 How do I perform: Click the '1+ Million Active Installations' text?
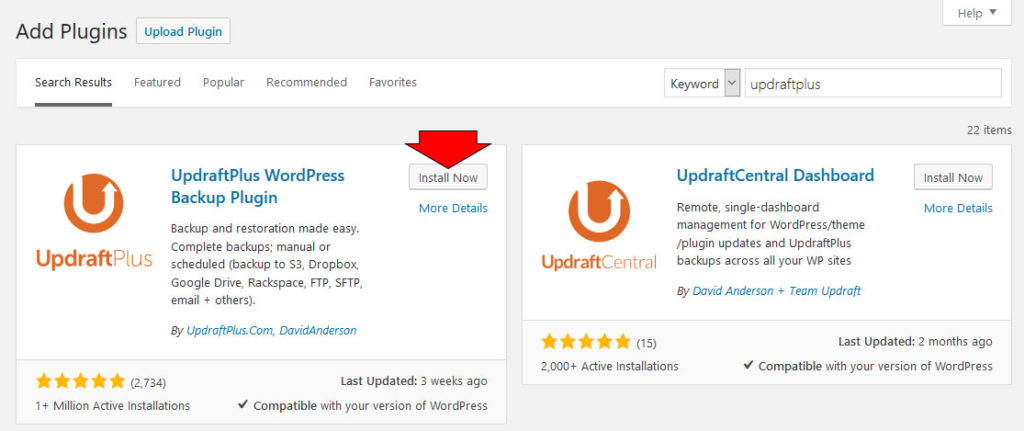click(x=112, y=406)
